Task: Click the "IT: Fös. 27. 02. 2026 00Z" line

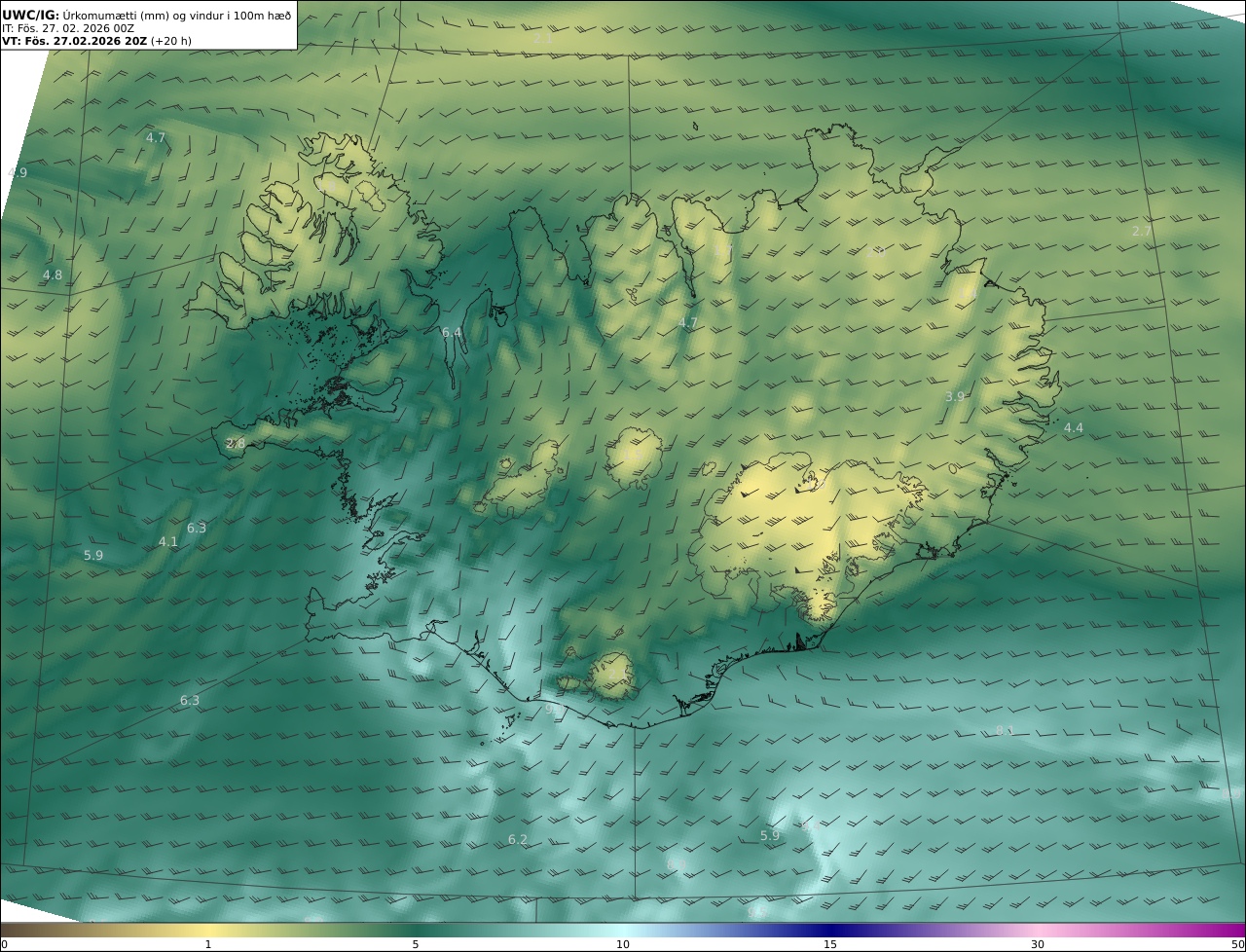Action: tap(68, 28)
